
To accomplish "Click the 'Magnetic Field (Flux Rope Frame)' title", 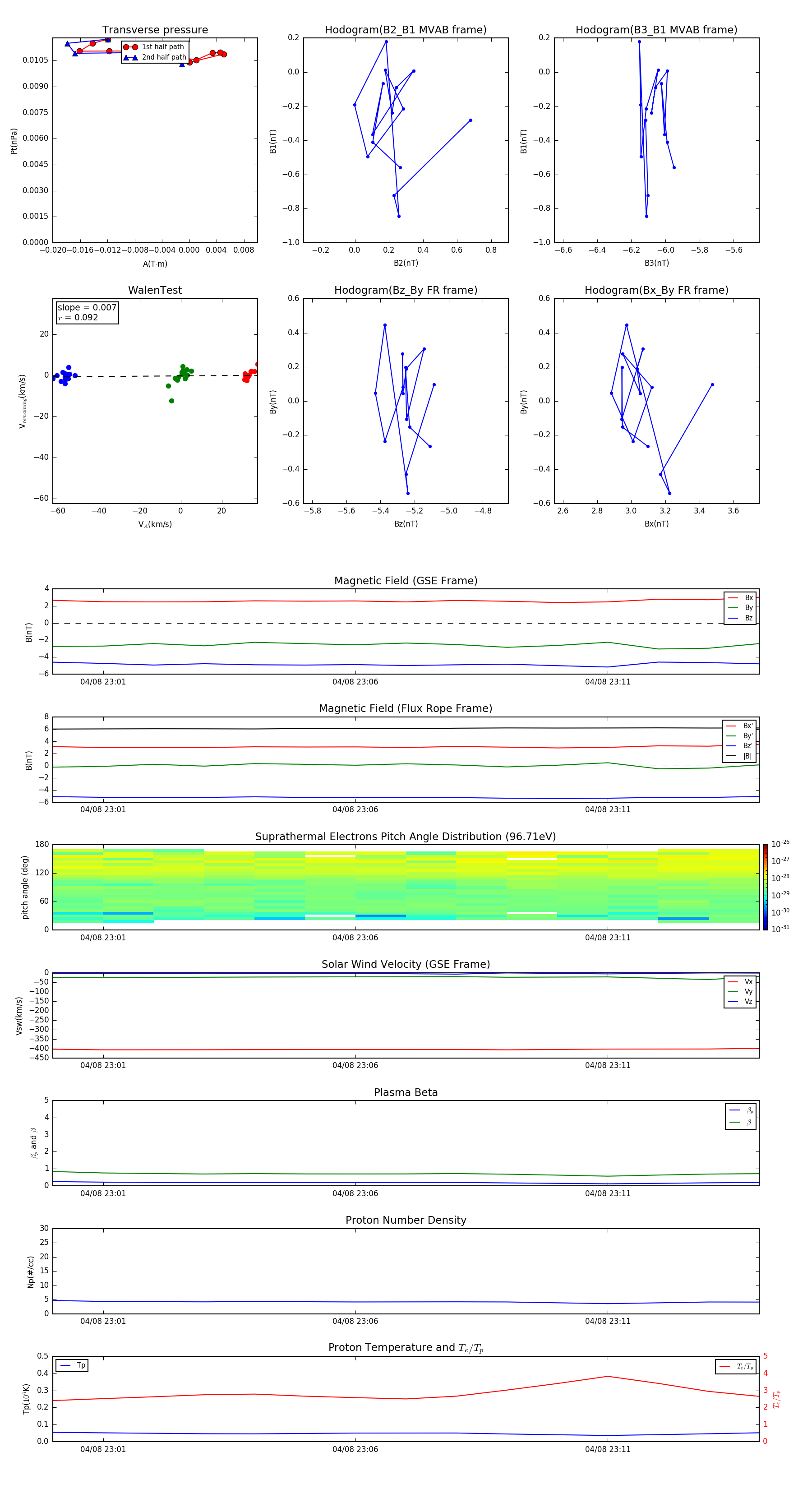I will [x=406, y=709].
